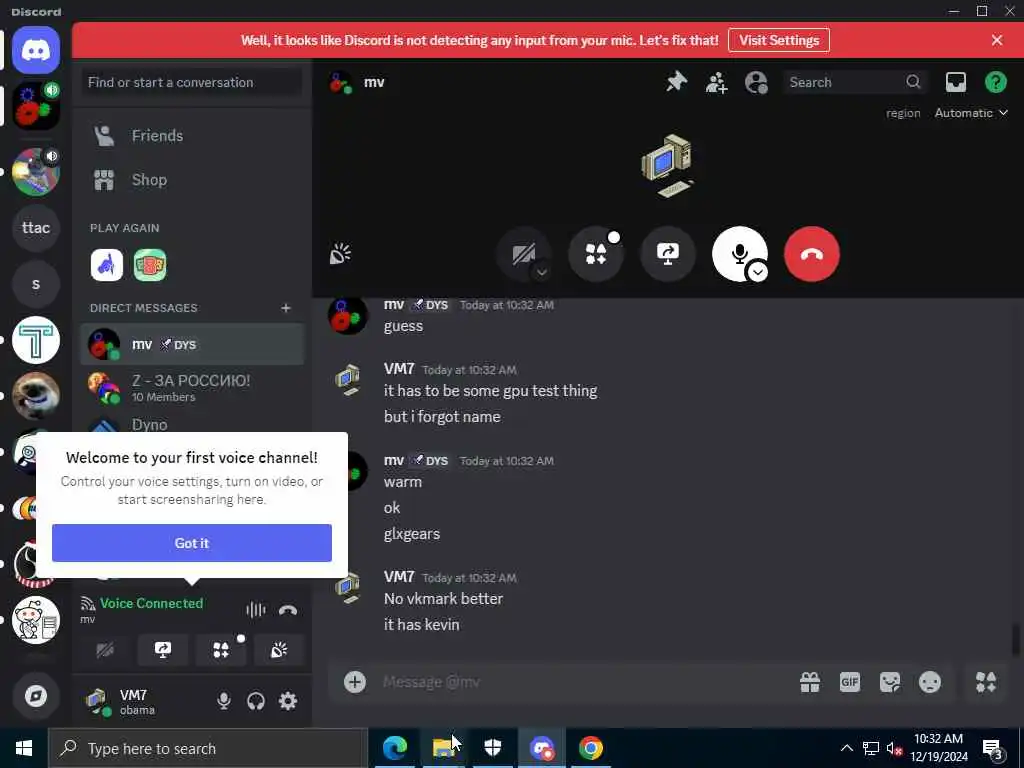The height and width of the screenshot is (768, 1024).
Task: Open the attachment plus button in message bar
Action: [355, 682]
